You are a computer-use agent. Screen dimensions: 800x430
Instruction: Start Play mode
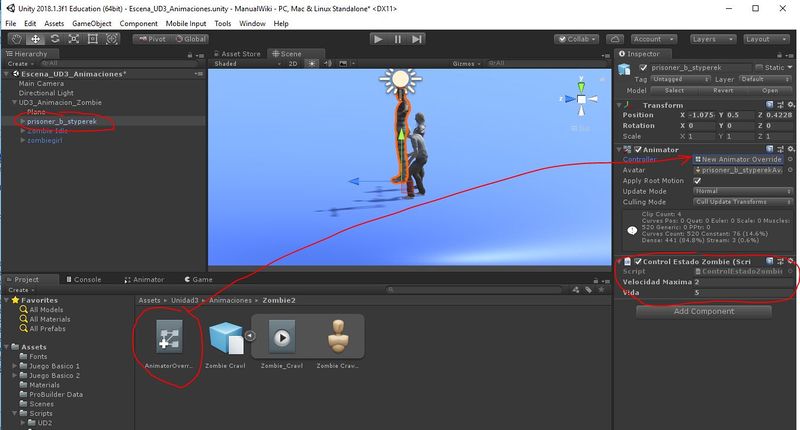378,39
